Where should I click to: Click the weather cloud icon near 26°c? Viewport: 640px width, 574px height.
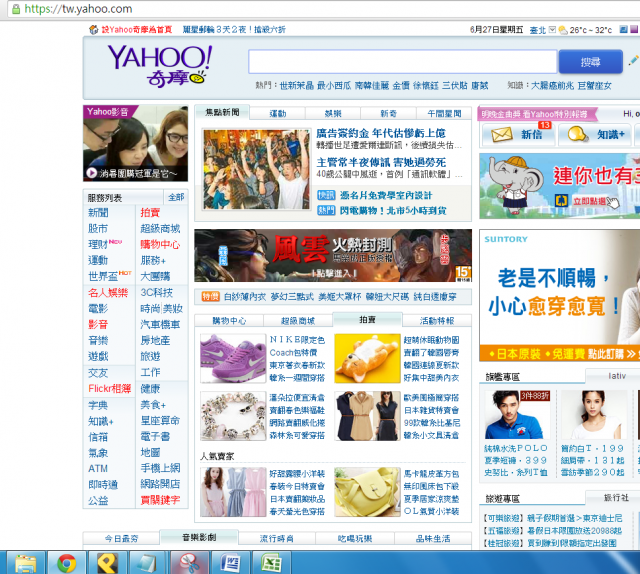pyautogui.click(x=563, y=30)
